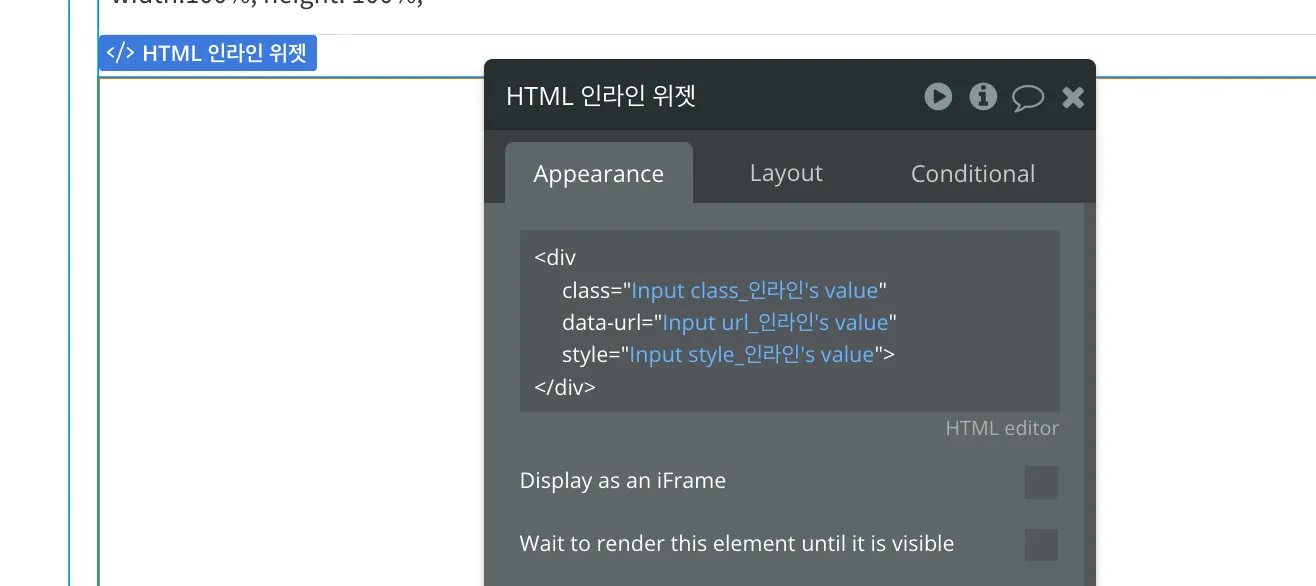Switch to the Appearance tab

coord(598,174)
